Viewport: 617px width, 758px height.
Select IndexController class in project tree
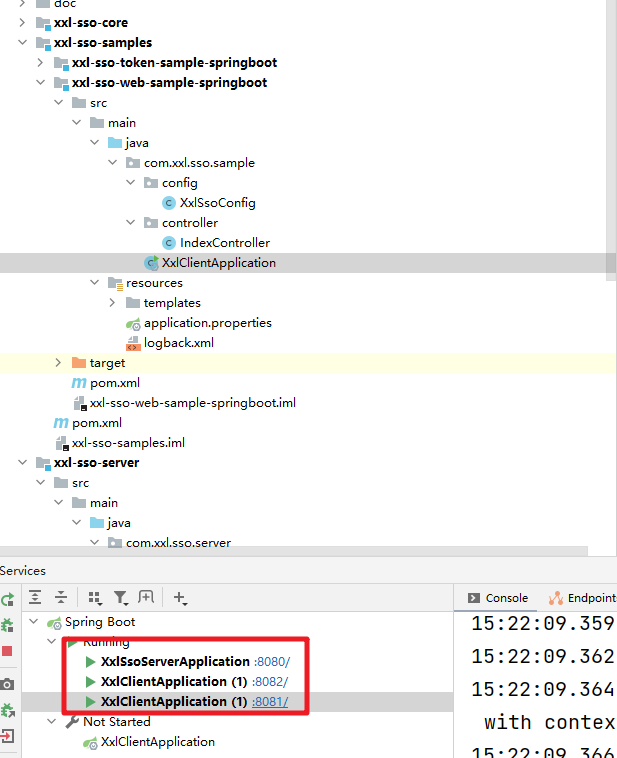(224, 243)
